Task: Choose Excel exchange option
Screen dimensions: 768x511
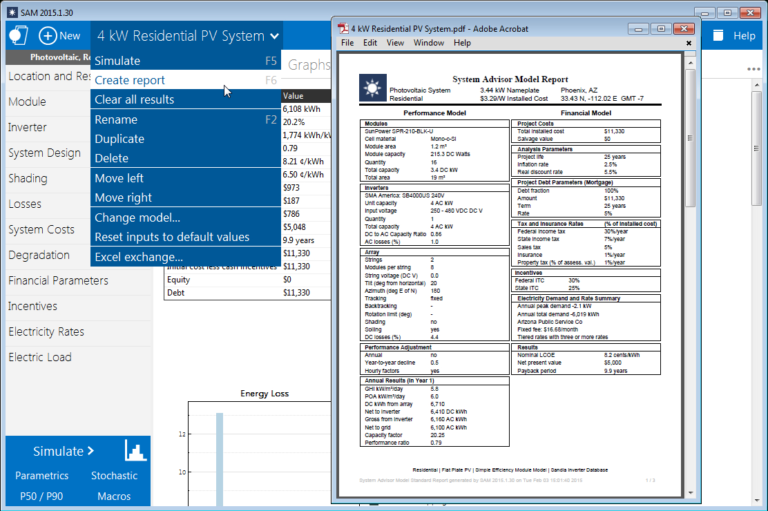Action: pyautogui.click(x=140, y=257)
